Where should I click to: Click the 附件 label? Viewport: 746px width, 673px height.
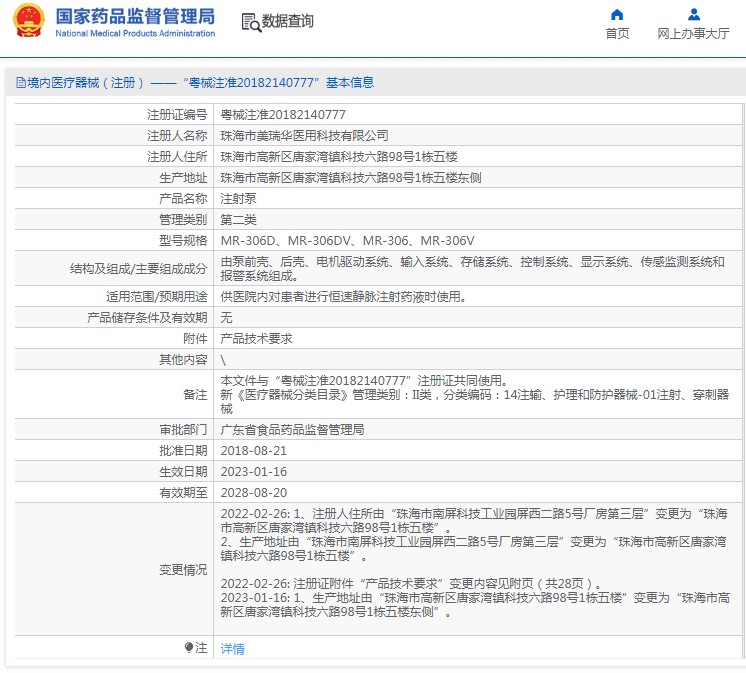195,339
